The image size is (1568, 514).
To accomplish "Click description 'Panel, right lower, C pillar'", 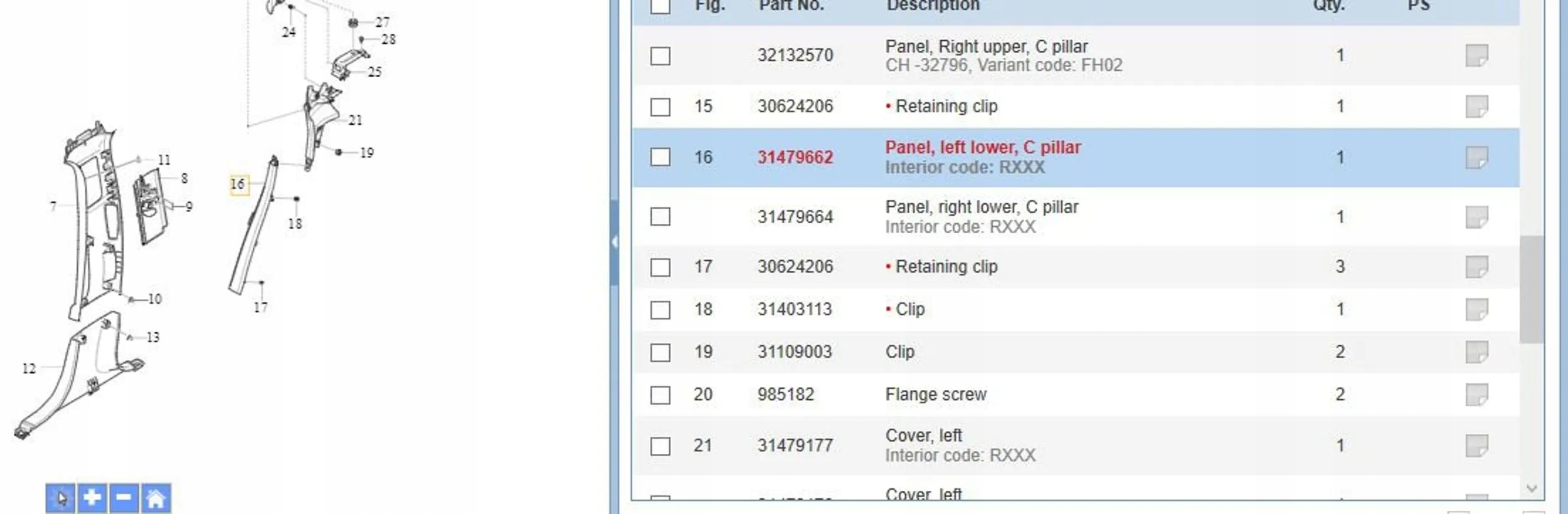I will tap(982, 207).
